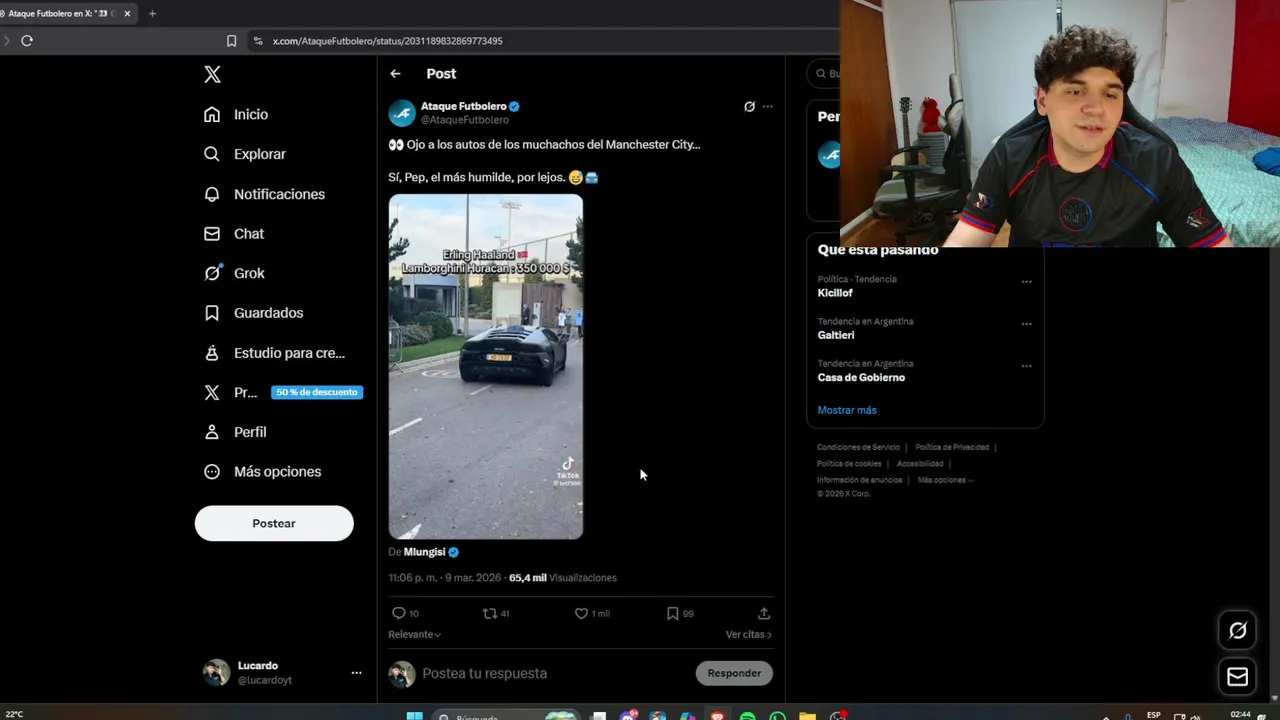Click the X logo in sidebar
Viewport: 1280px width, 720px height.
(x=212, y=74)
